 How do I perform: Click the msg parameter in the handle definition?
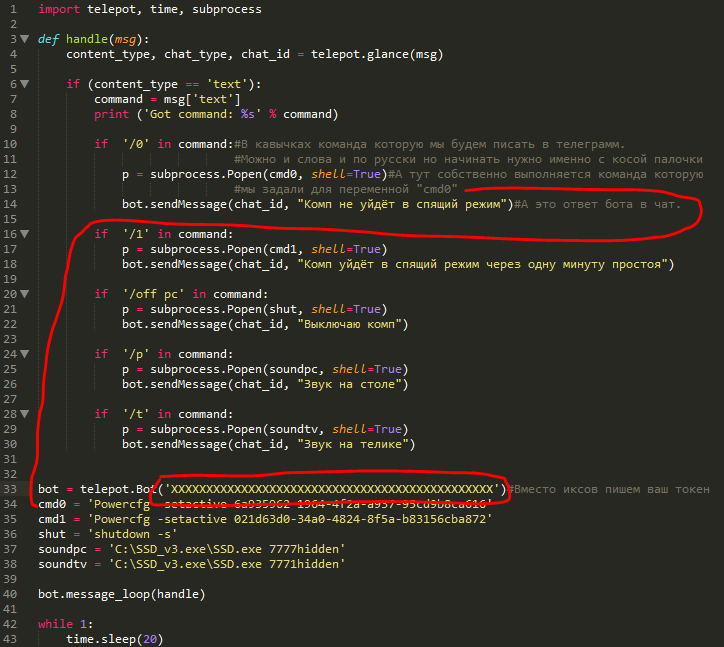(x=125, y=39)
